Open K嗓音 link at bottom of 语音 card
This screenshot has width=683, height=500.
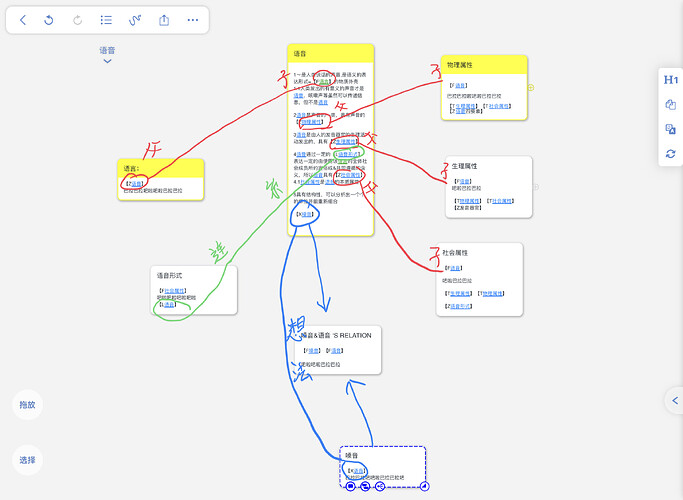[307, 214]
